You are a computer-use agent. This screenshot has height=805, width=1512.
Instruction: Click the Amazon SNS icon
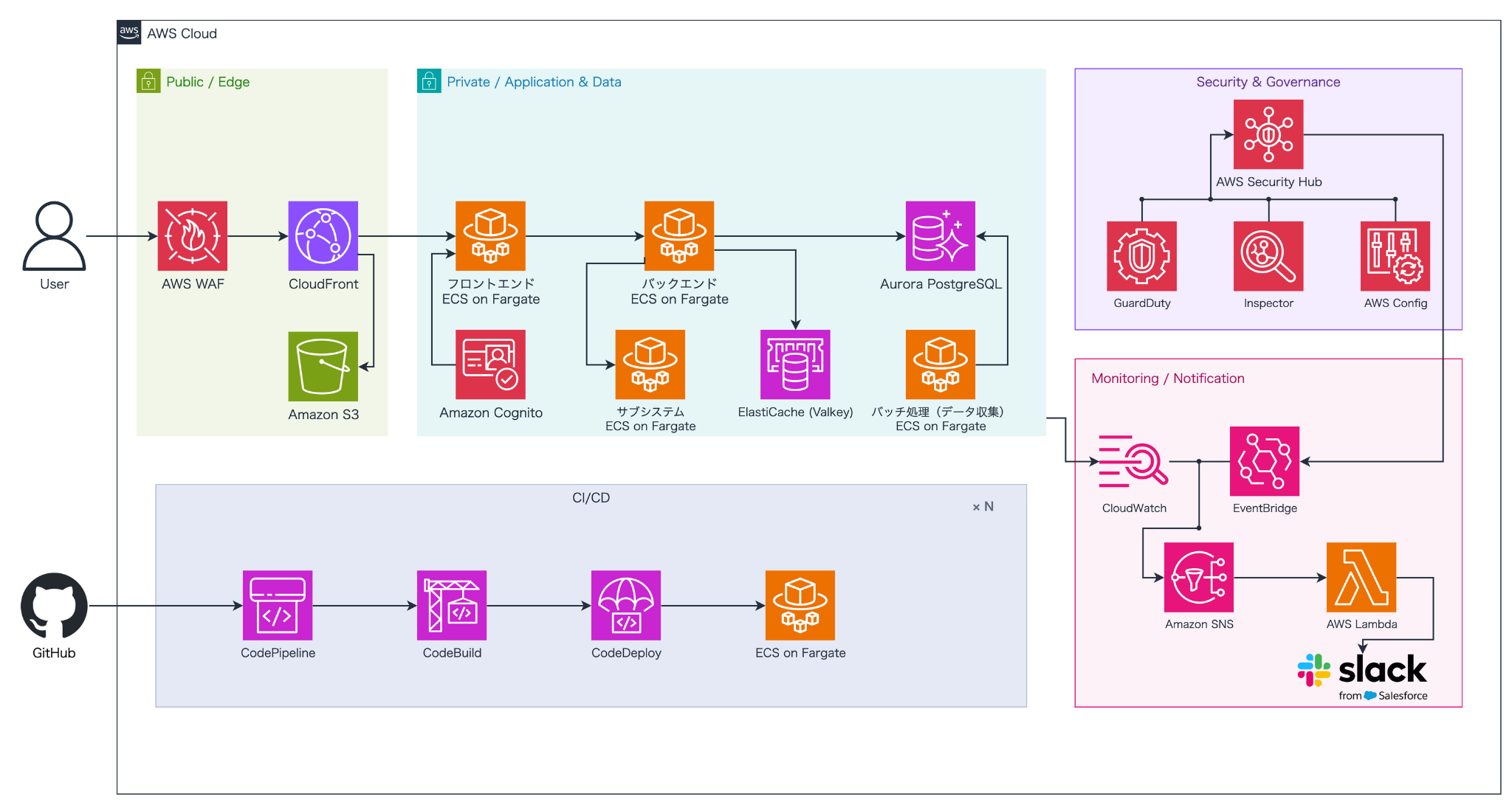click(1199, 577)
